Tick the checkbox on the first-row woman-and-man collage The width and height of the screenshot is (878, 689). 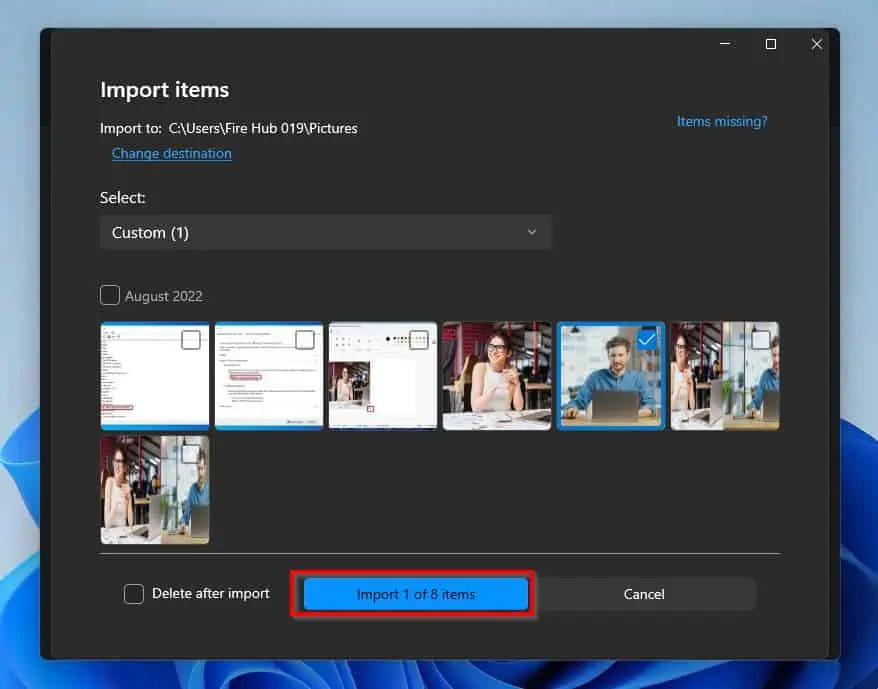[x=760, y=339]
